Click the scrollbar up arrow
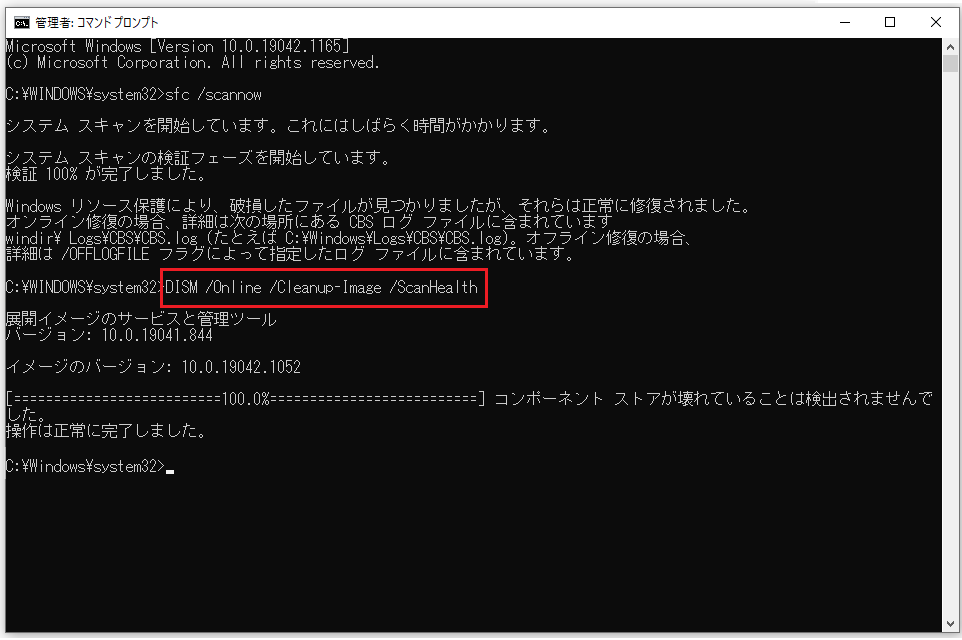962x640 pixels. pyautogui.click(x=950, y=46)
